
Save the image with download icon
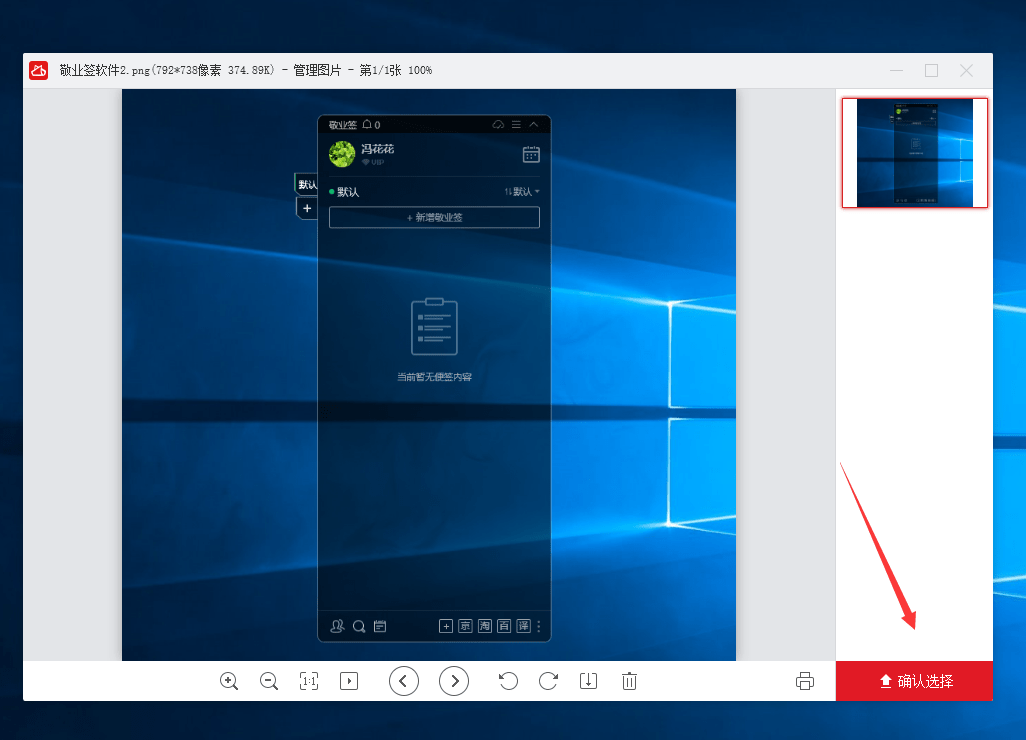[588, 681]
